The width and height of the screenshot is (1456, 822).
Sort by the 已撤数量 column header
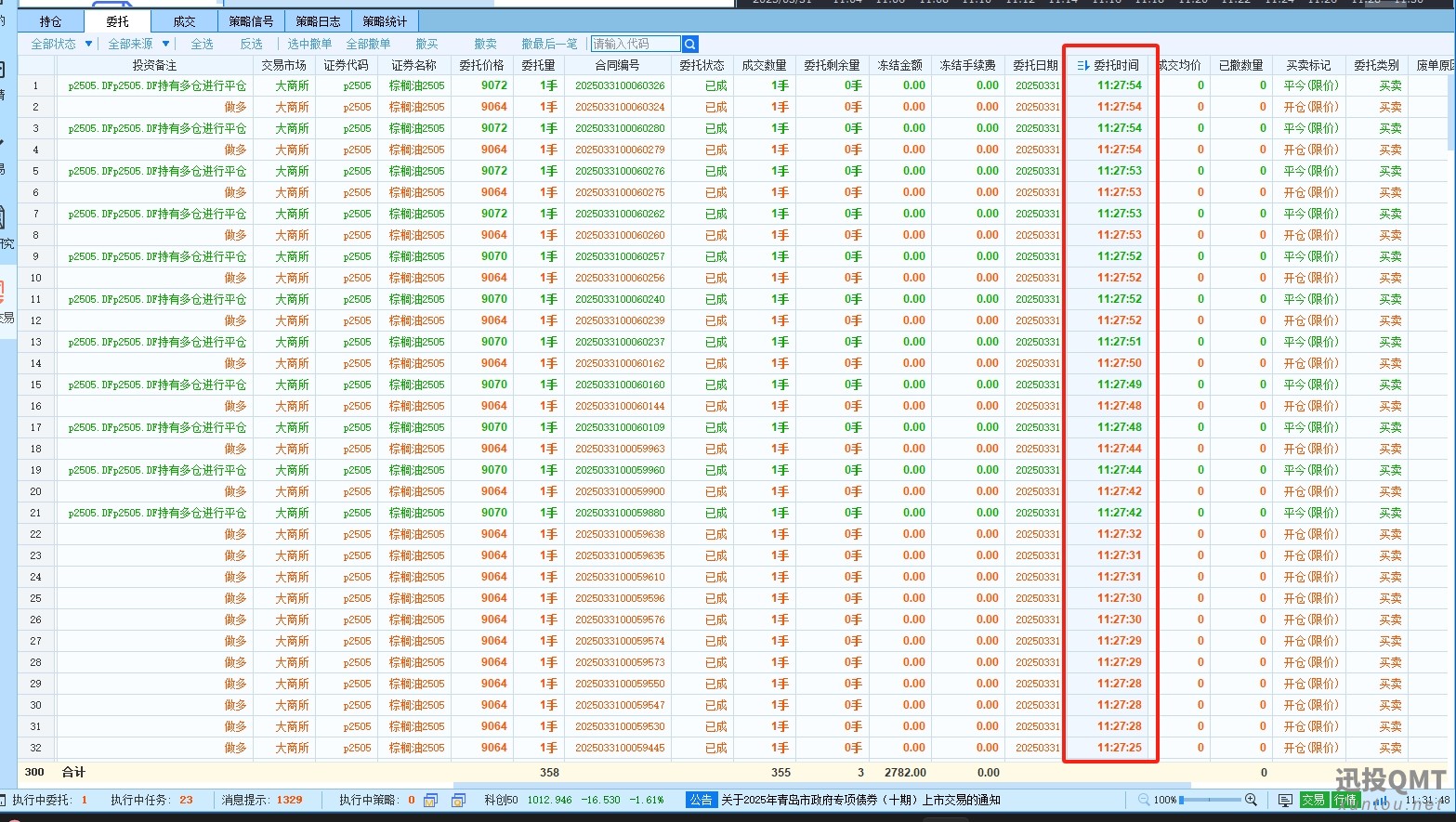[x=1240, y=65]
